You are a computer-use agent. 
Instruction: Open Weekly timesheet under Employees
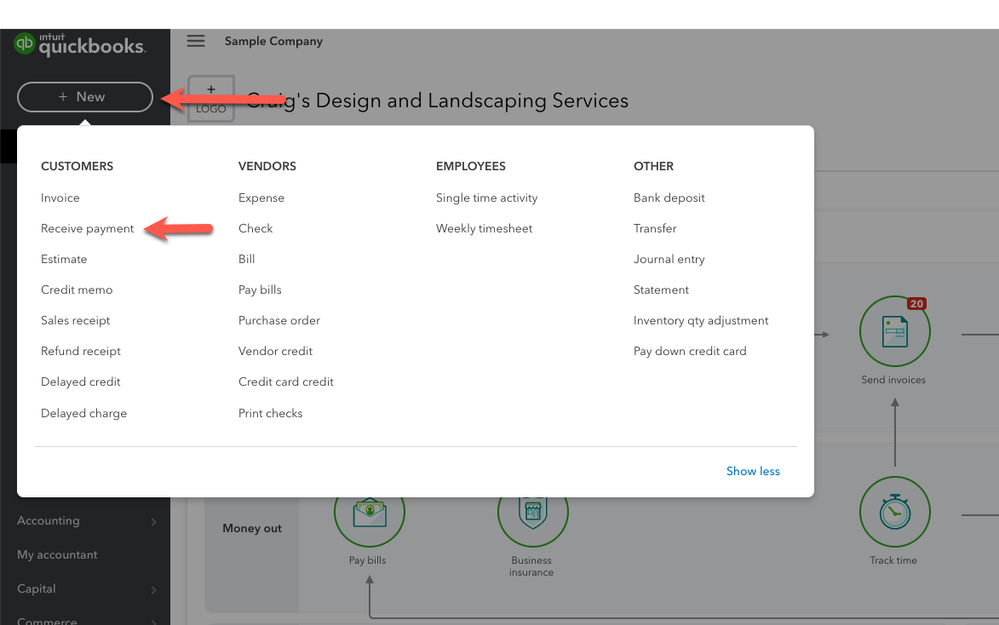coord(484,229)
